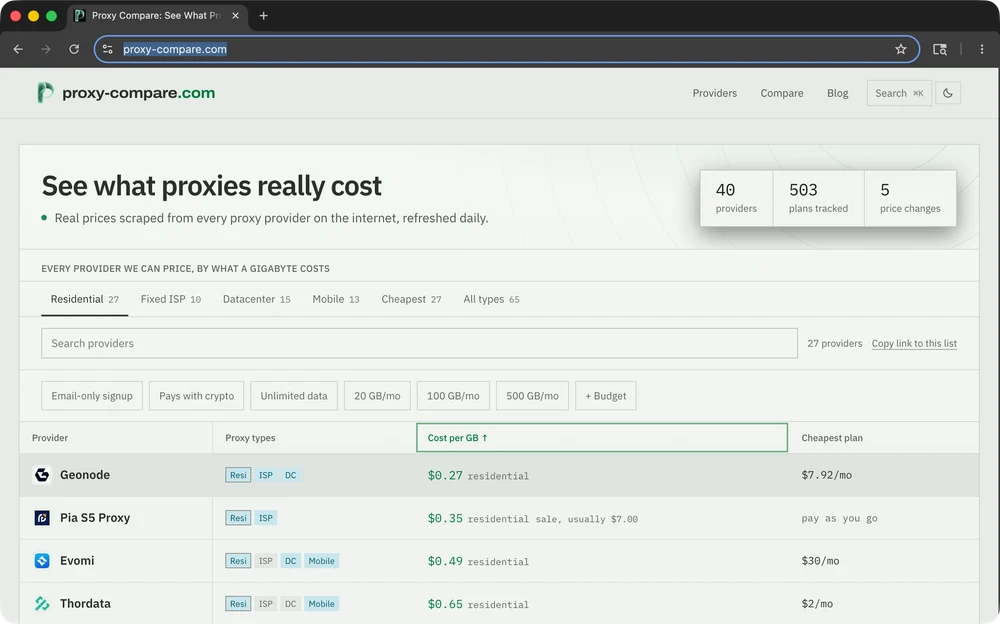This screenshot has width=1000, height=624.
Task: Switch to the Mobile 13 tab
Action: (x=335, y=299)
